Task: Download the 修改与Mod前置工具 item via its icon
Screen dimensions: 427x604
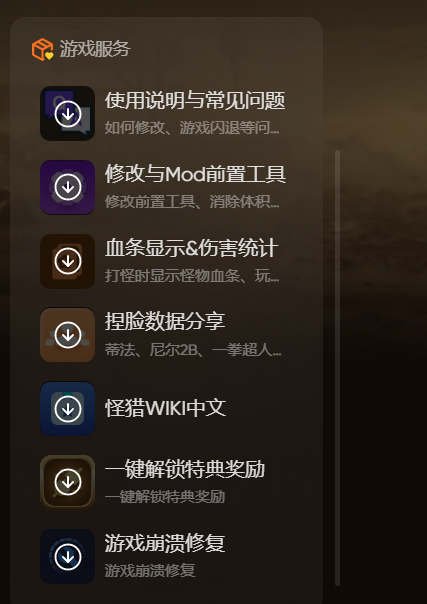Action: [67, 187]
